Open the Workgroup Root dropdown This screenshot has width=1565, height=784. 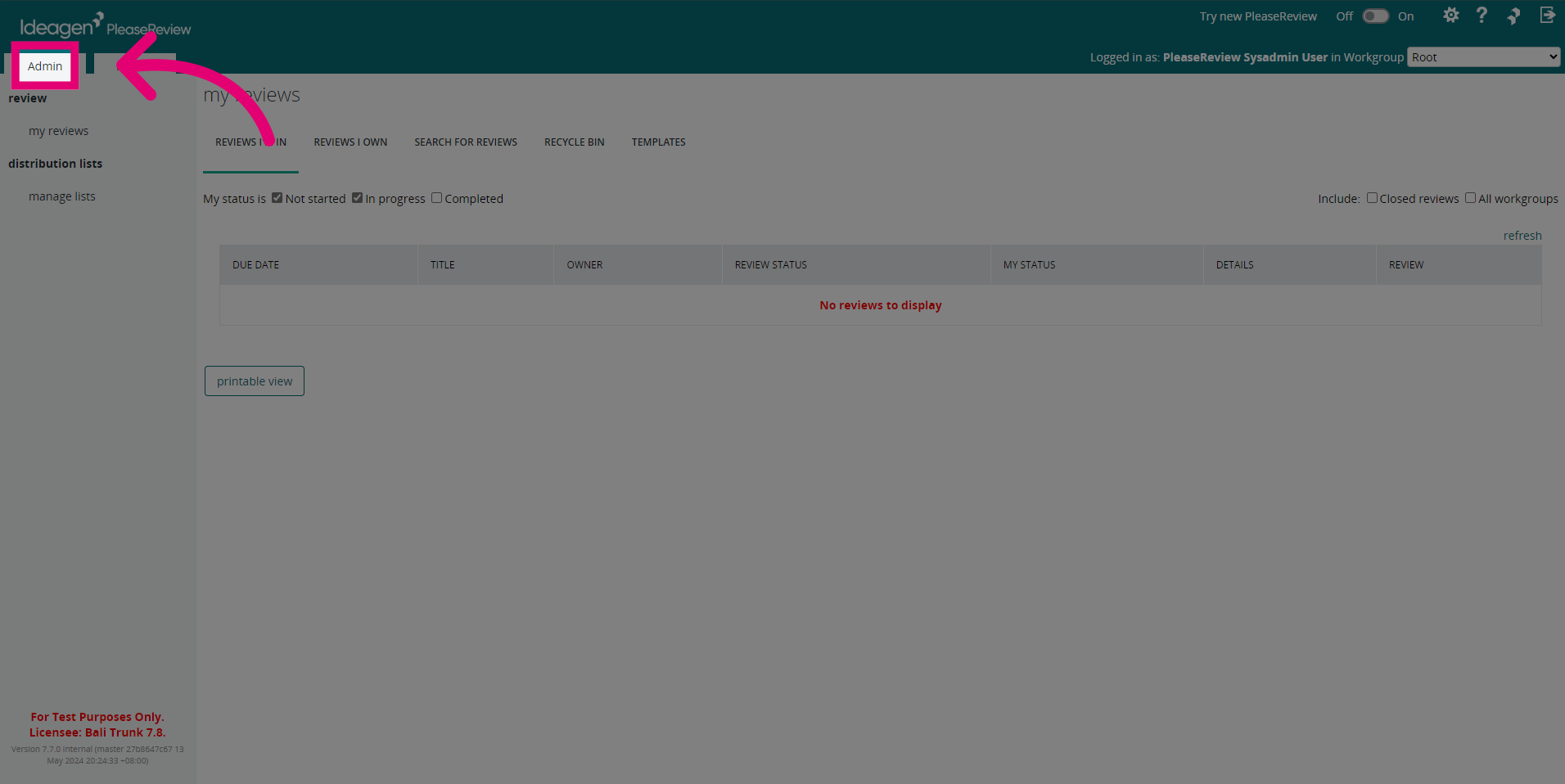tap(1483, 57)
